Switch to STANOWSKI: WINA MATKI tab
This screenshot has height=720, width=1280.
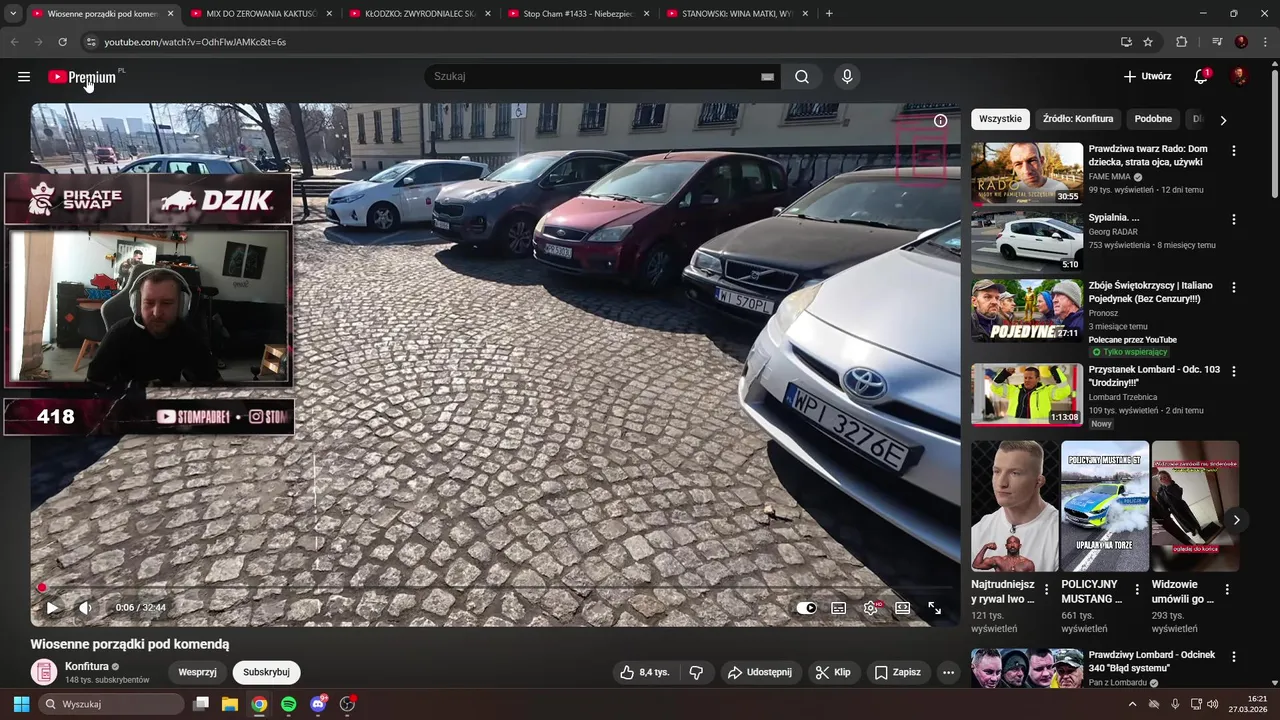click(737, 14)
